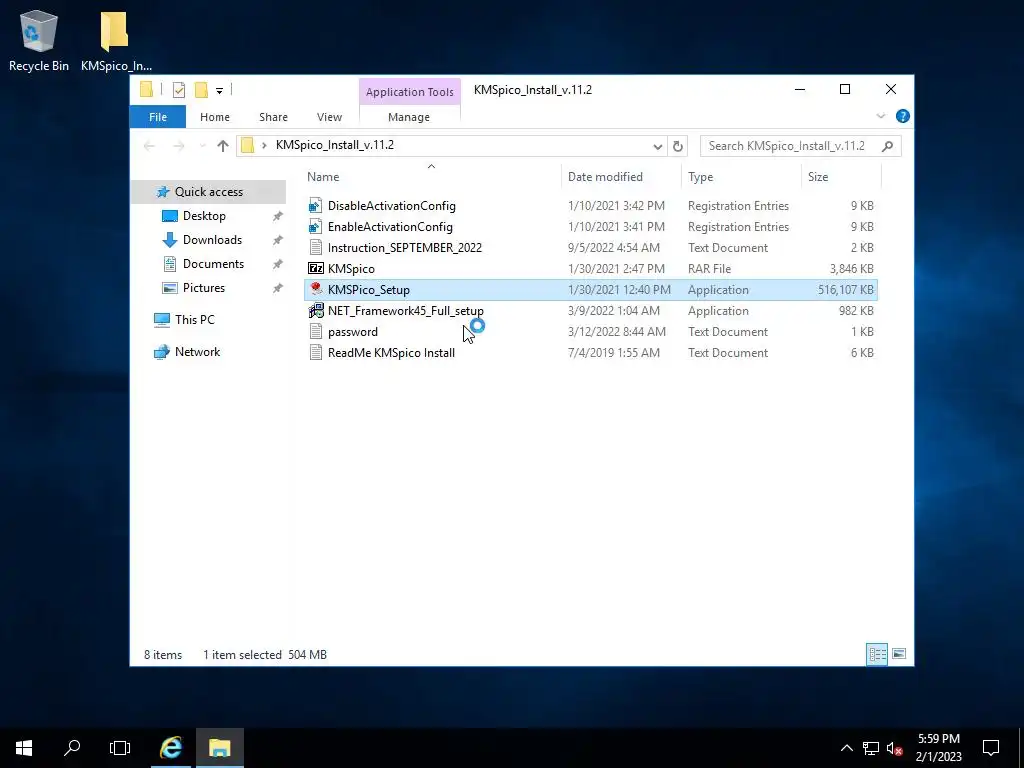Open the Recycle Bin desktop icon

(x=39, y=40)
